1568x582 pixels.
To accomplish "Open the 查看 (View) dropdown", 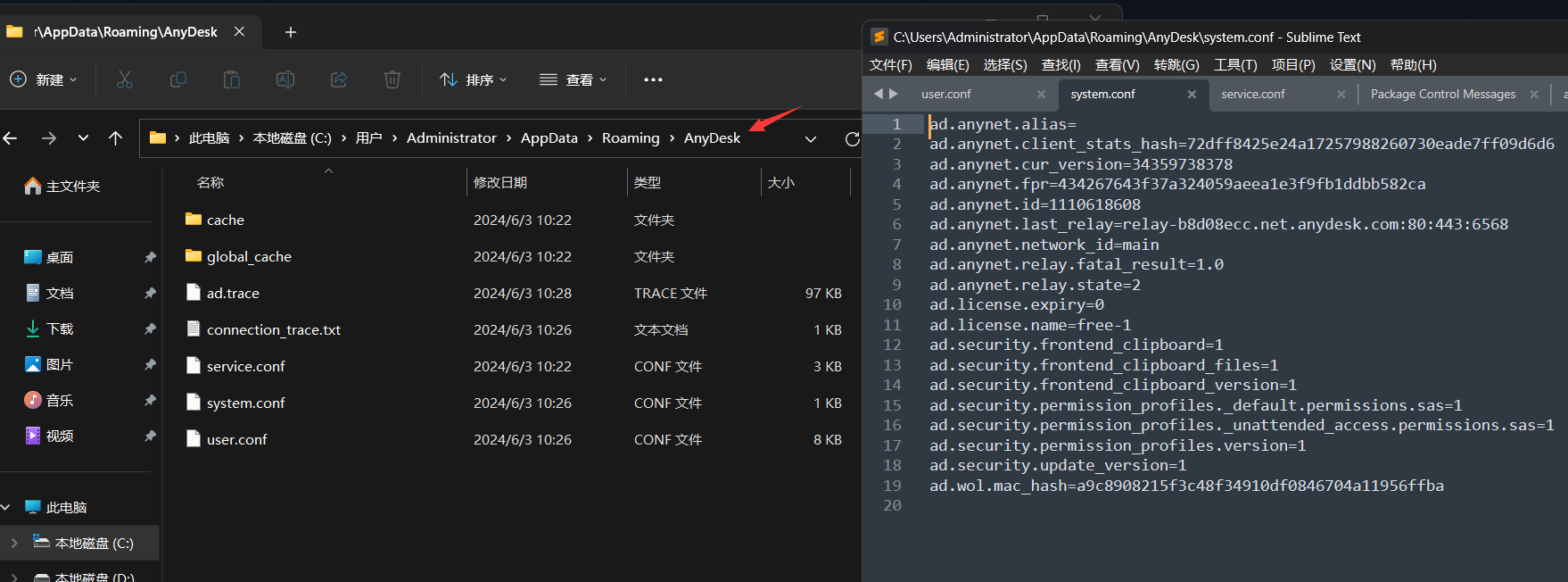I will click(574, 79).
